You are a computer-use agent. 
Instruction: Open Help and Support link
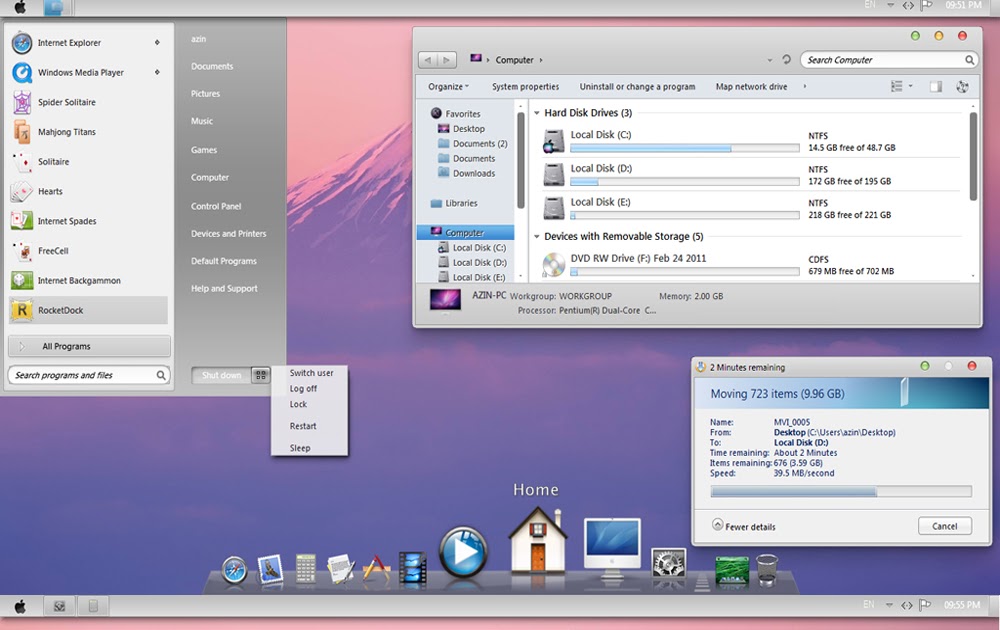click(224, 289)
